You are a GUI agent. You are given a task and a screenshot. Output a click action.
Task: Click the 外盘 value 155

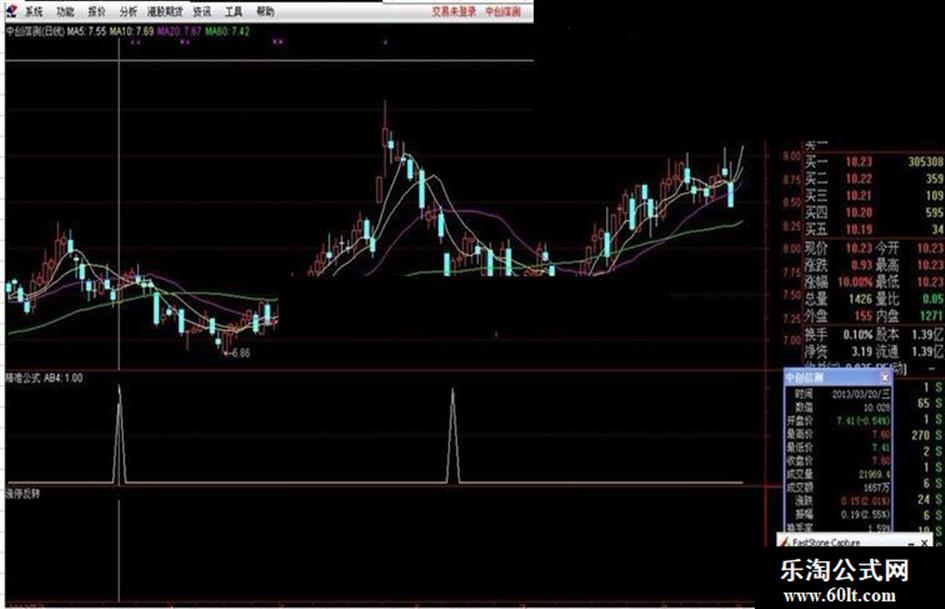(x=863, y=315)
